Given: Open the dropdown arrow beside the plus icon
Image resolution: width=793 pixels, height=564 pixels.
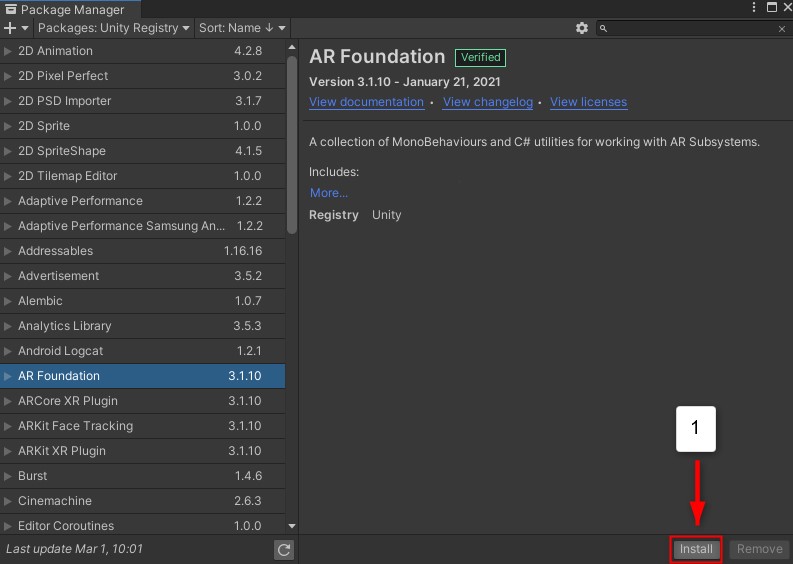Looking at the screenshot, I should (25, 28).
